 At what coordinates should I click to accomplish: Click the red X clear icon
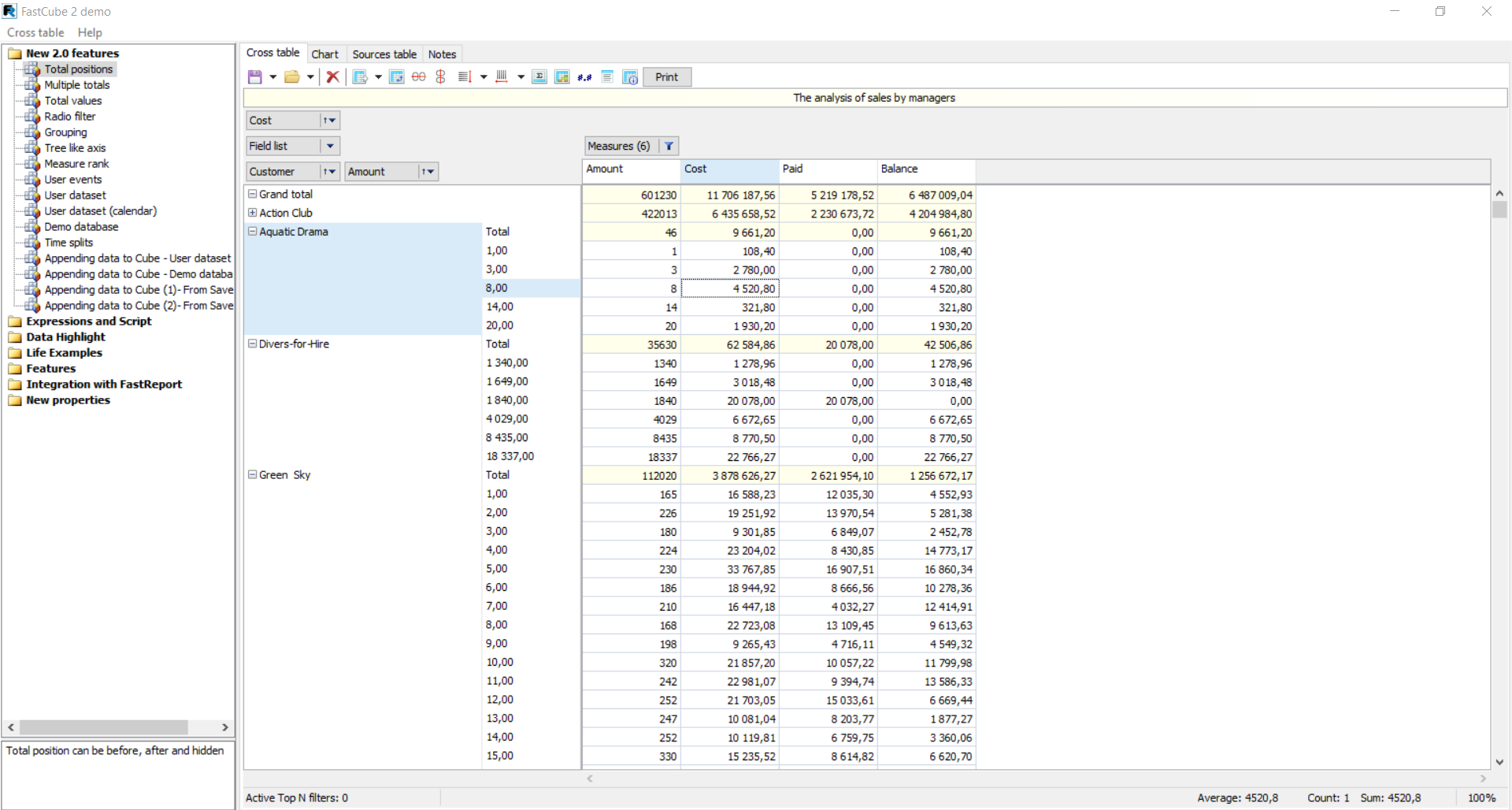(x=332, y=76)
